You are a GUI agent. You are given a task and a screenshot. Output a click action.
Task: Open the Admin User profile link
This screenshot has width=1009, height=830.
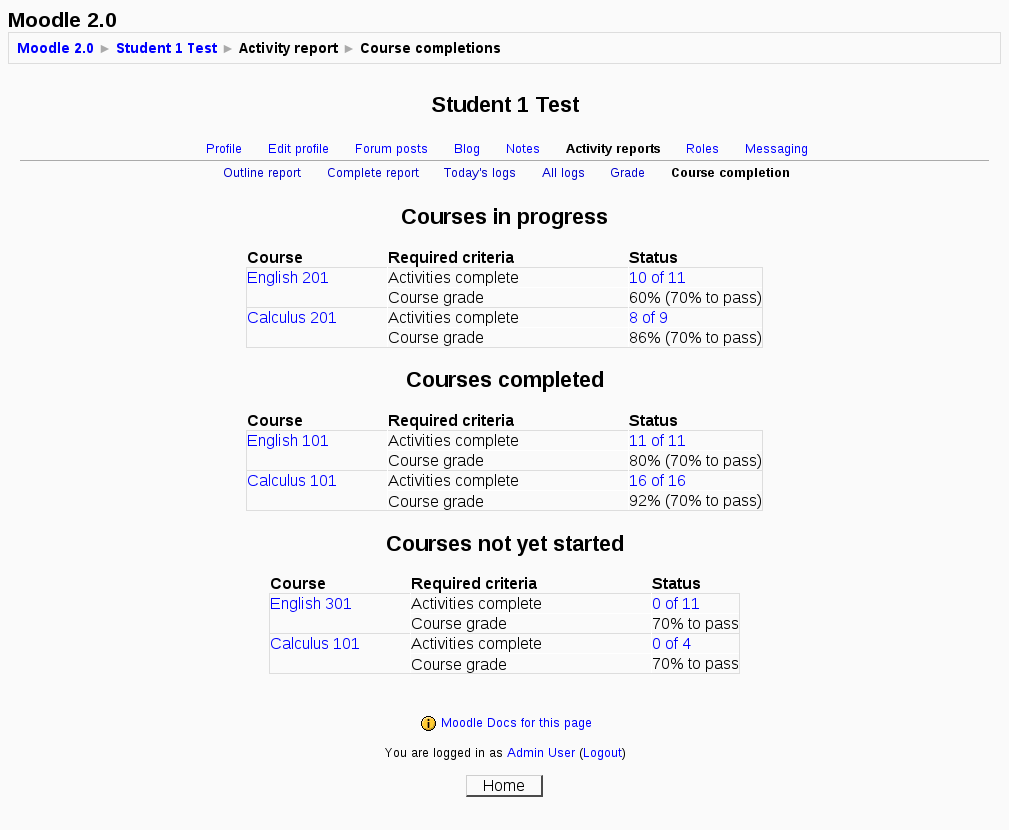541,753
